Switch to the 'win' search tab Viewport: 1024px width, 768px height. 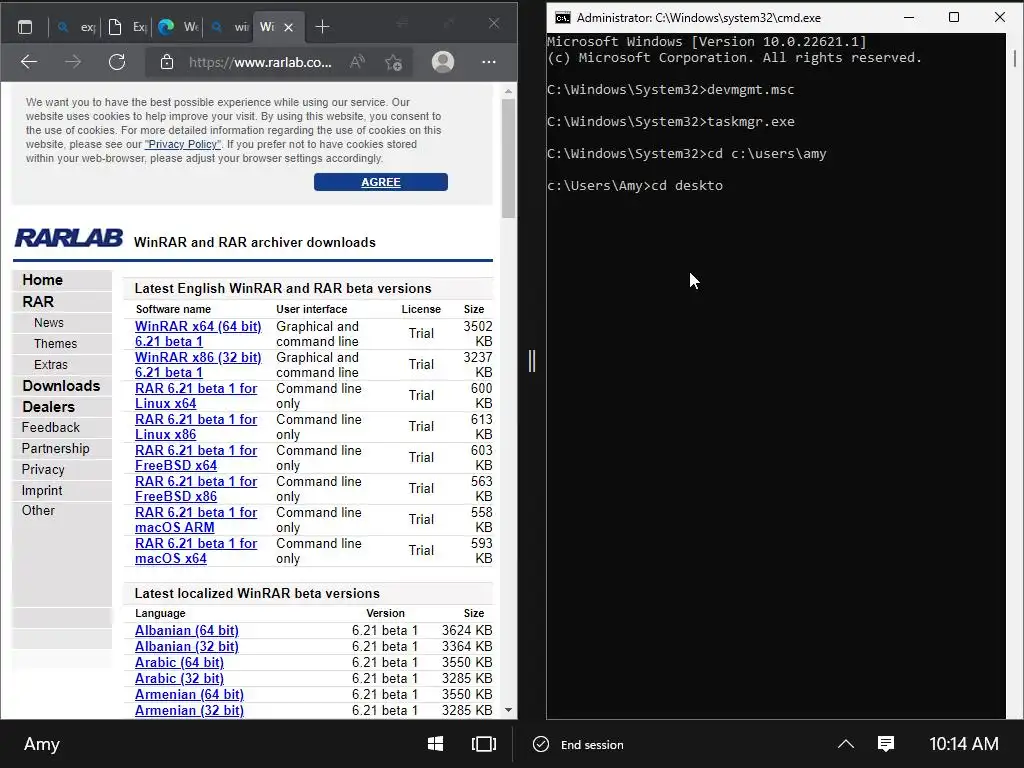pos(230,27)
